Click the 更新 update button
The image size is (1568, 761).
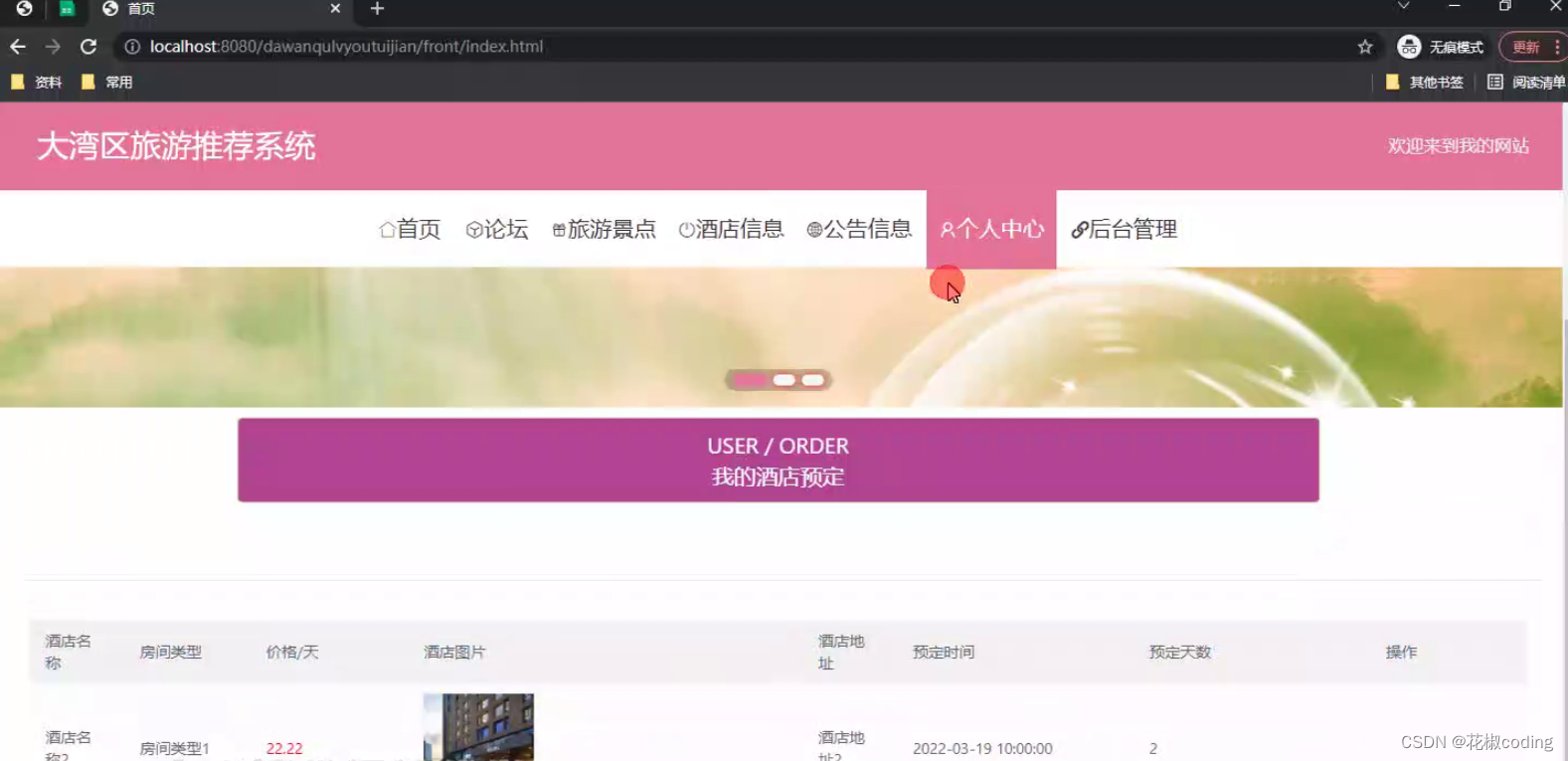[x=1532, y=47]
